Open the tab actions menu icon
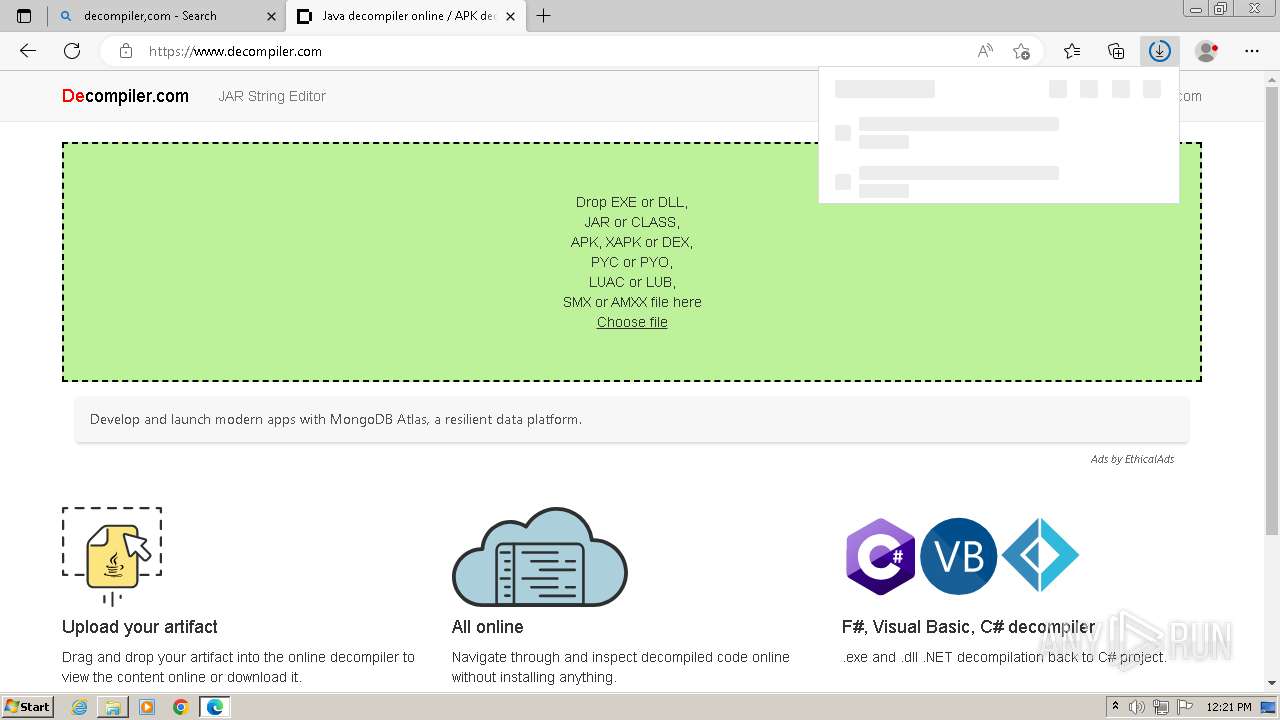1280x720 pixels. pos(24,16)
